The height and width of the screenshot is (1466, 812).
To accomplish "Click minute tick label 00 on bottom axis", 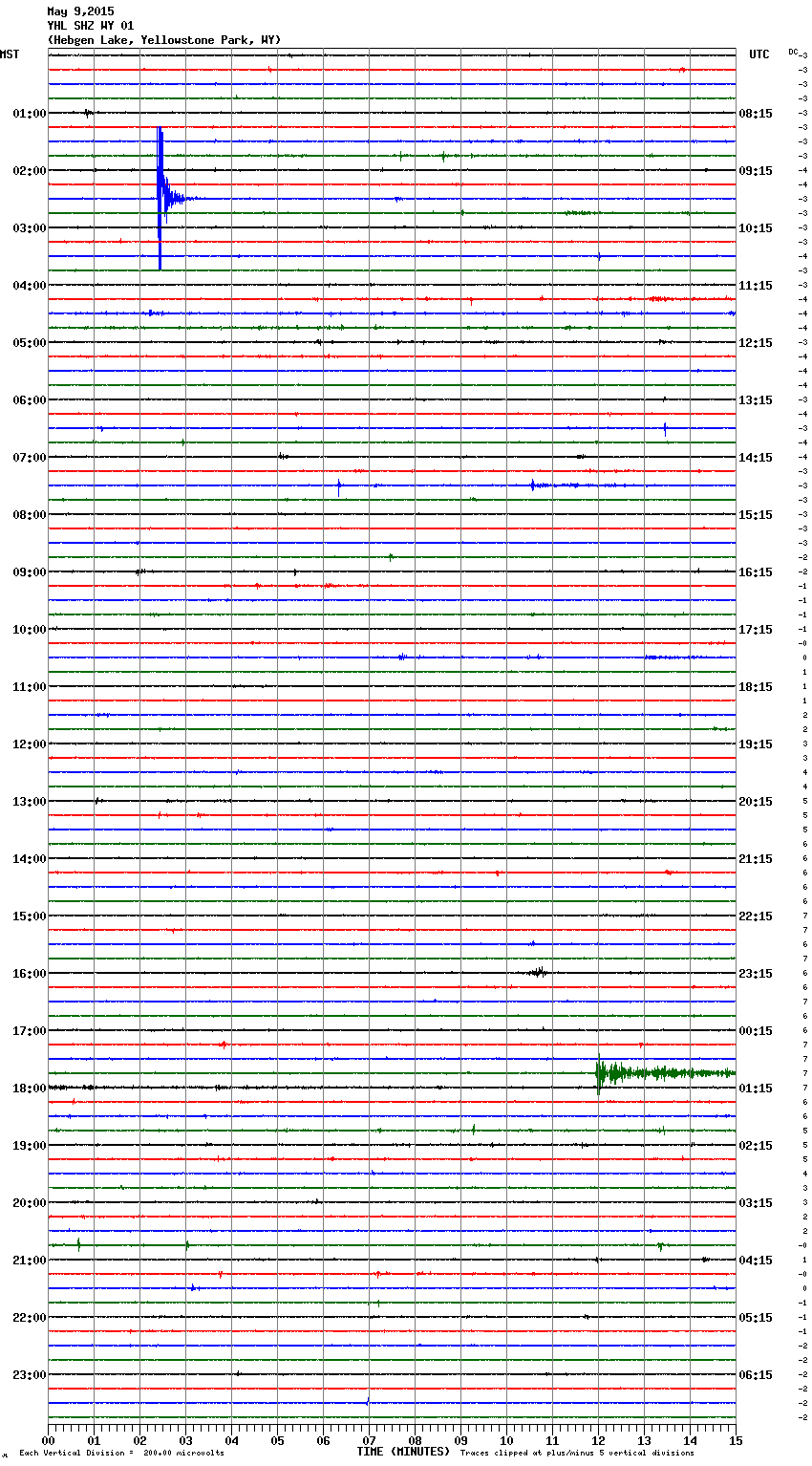I will tap(48, 1440).
